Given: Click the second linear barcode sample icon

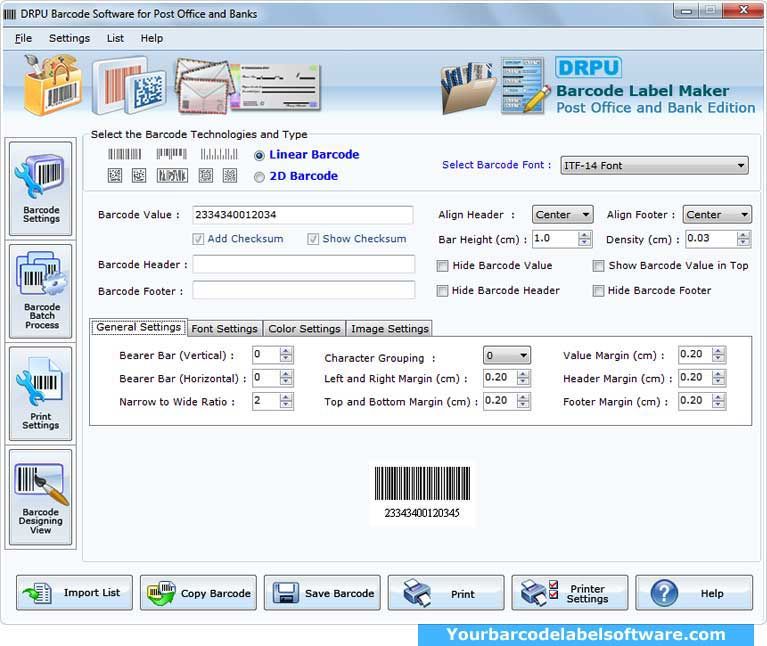Looking at the screenshot, I should [x=172, y=155].
